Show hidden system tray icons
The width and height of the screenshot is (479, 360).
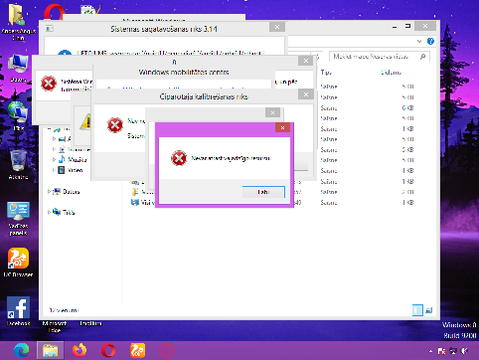[x=430, y=351]
